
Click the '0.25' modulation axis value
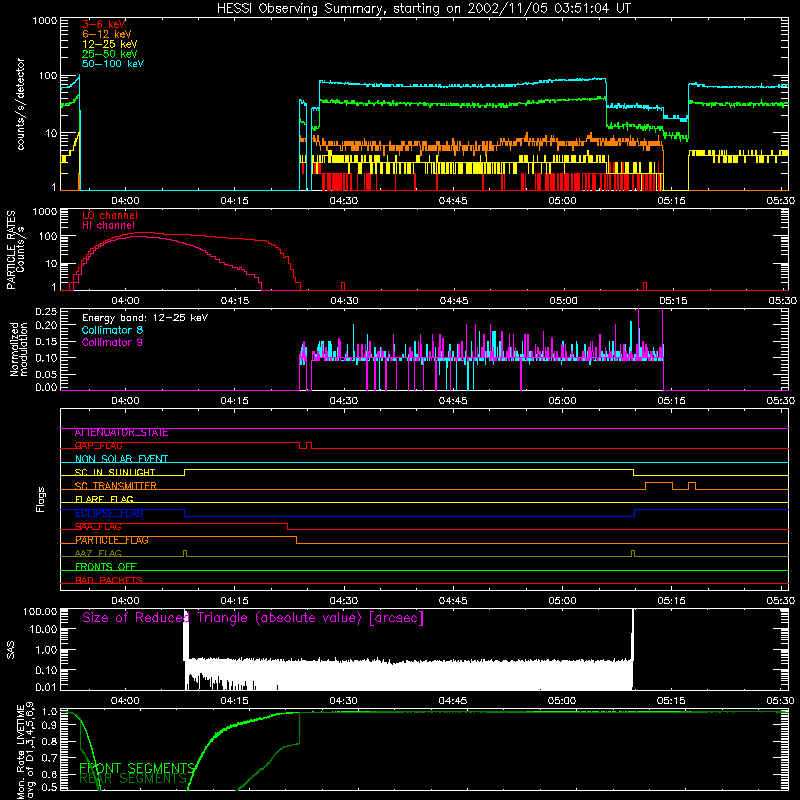pos(46,311)
